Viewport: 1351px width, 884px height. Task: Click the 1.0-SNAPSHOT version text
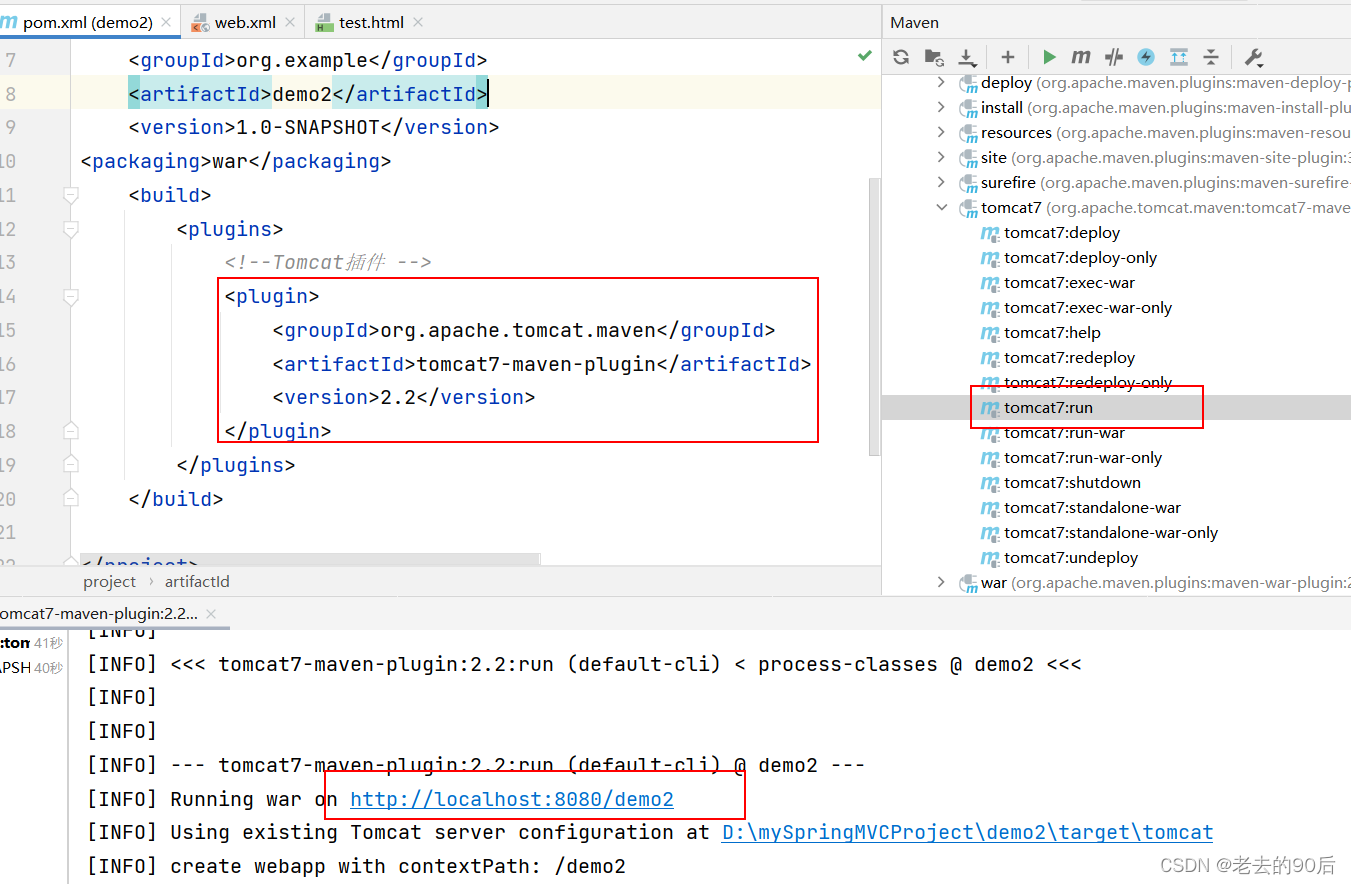coord(307,127)
